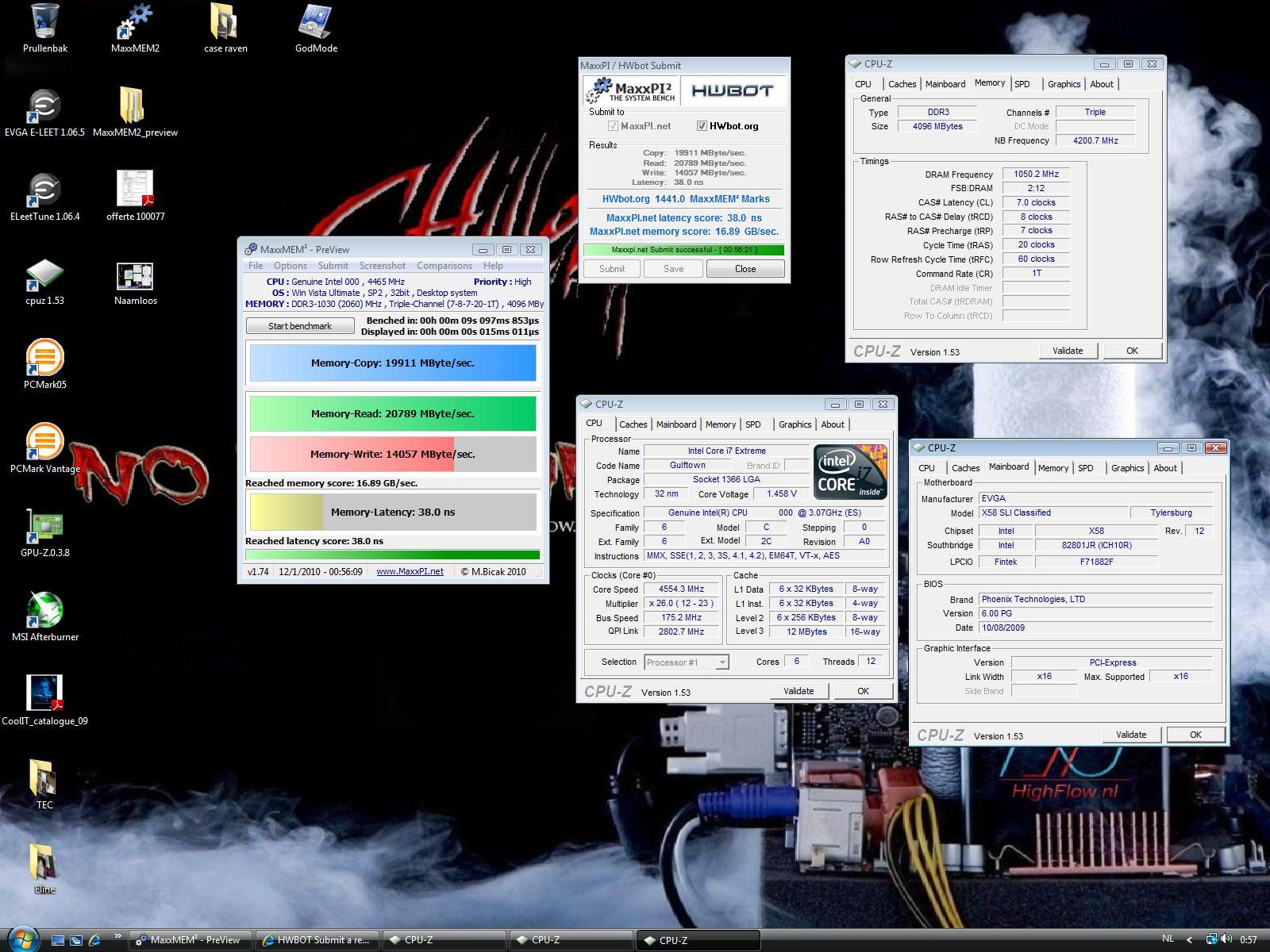1270x952 pixels.
Task: Click the Start benchmark button
Action: 300,326
